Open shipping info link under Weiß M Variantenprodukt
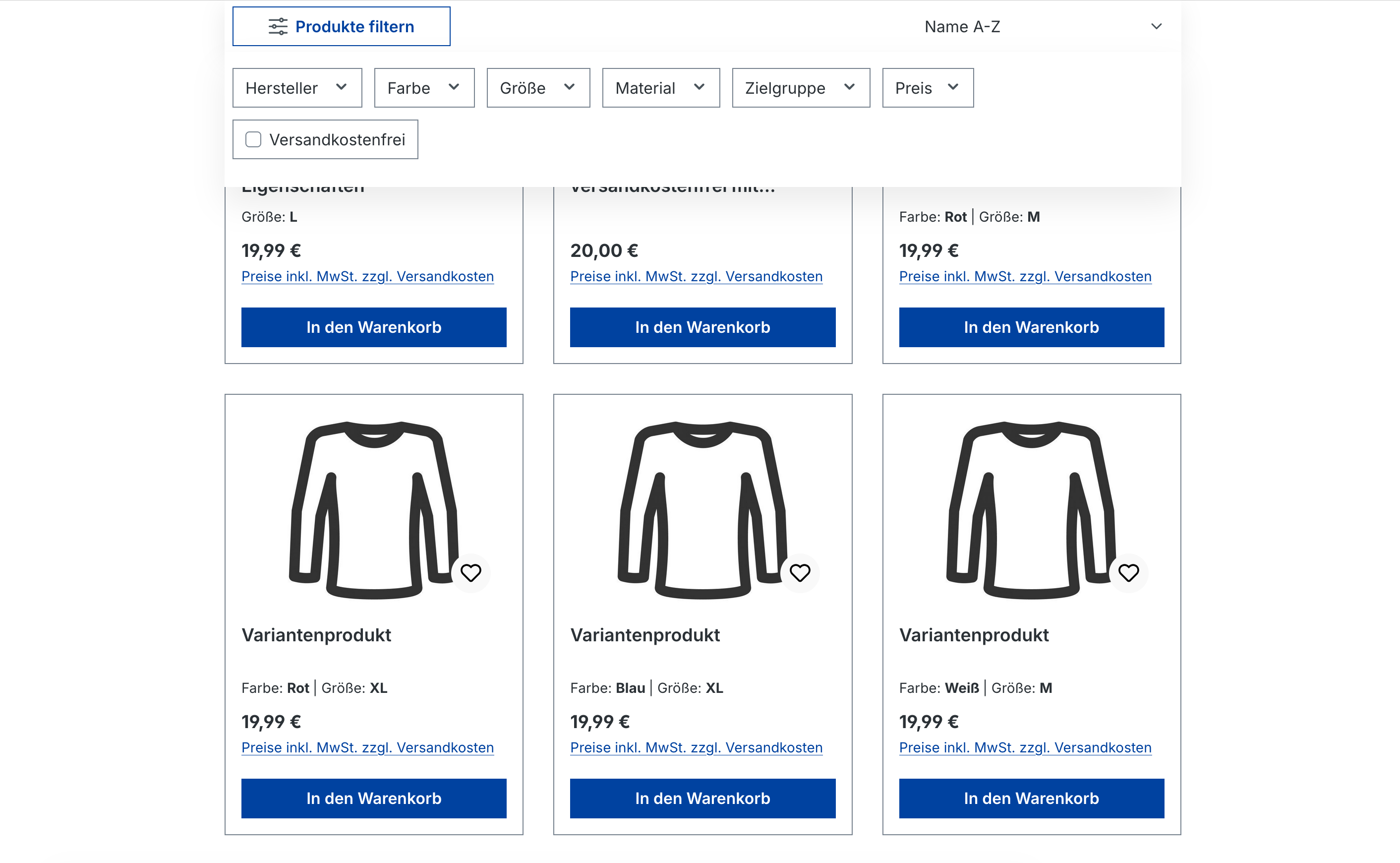Image resolution: width=1400 pixels, height=863 pixels. click(x=1025, y=747)
